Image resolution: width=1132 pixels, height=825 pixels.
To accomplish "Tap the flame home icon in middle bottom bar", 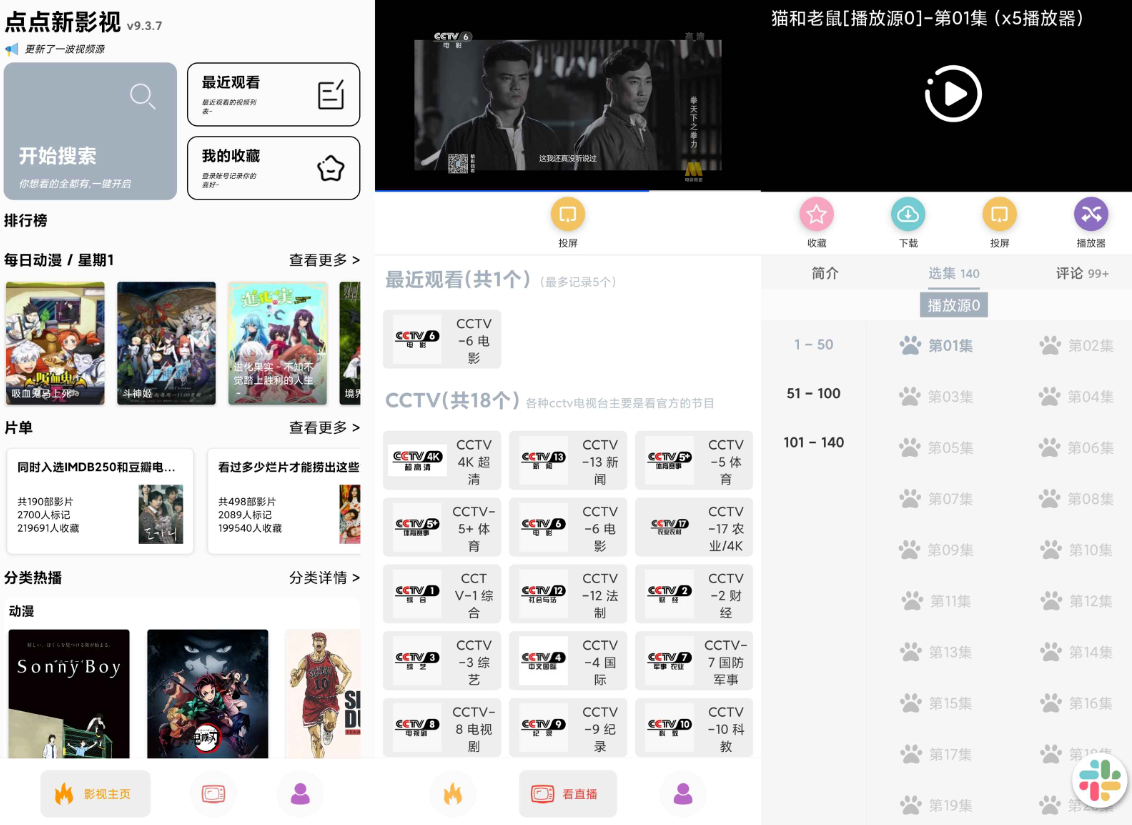I will point(453,794).
